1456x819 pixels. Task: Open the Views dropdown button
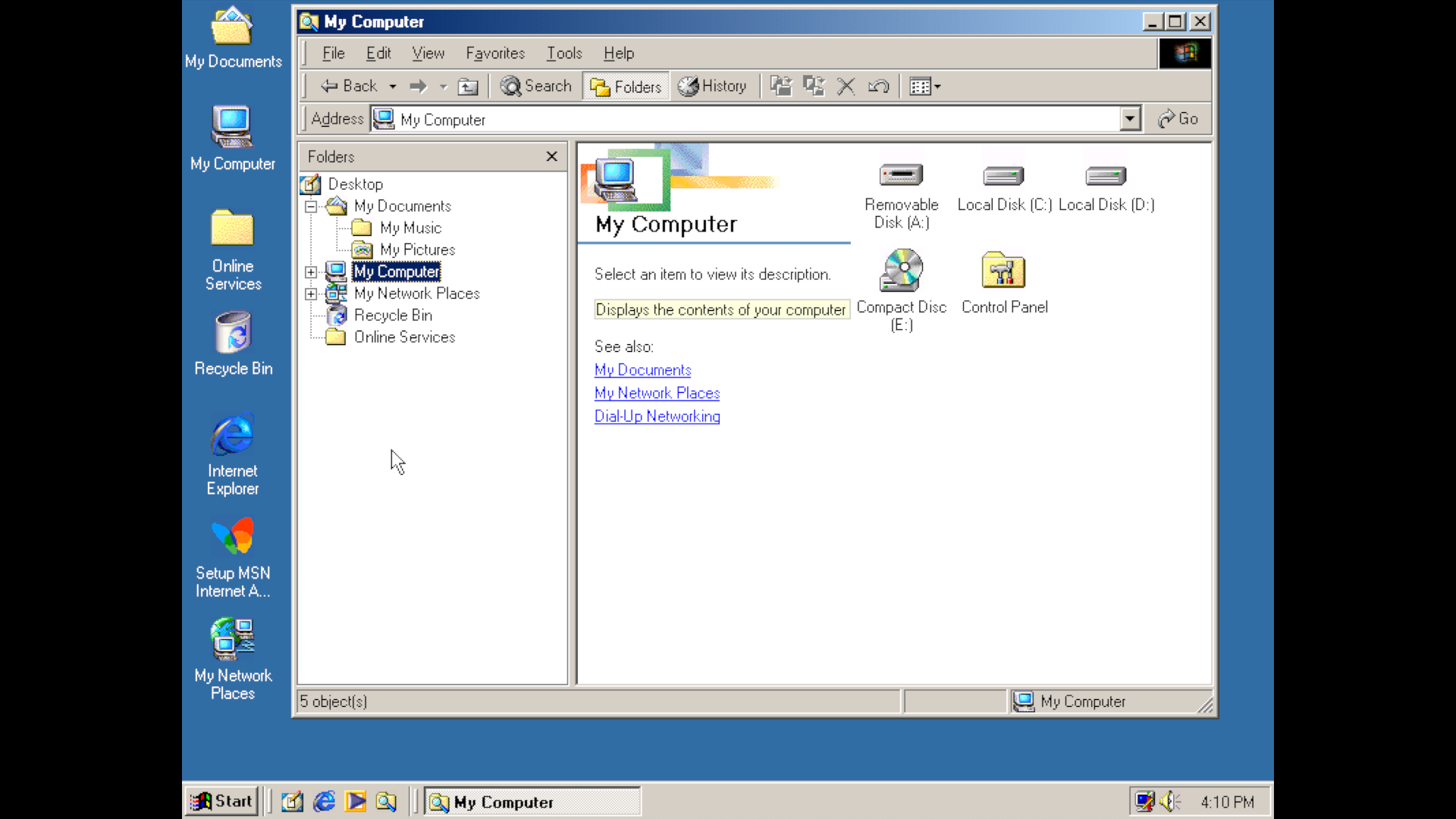(925, 86)
